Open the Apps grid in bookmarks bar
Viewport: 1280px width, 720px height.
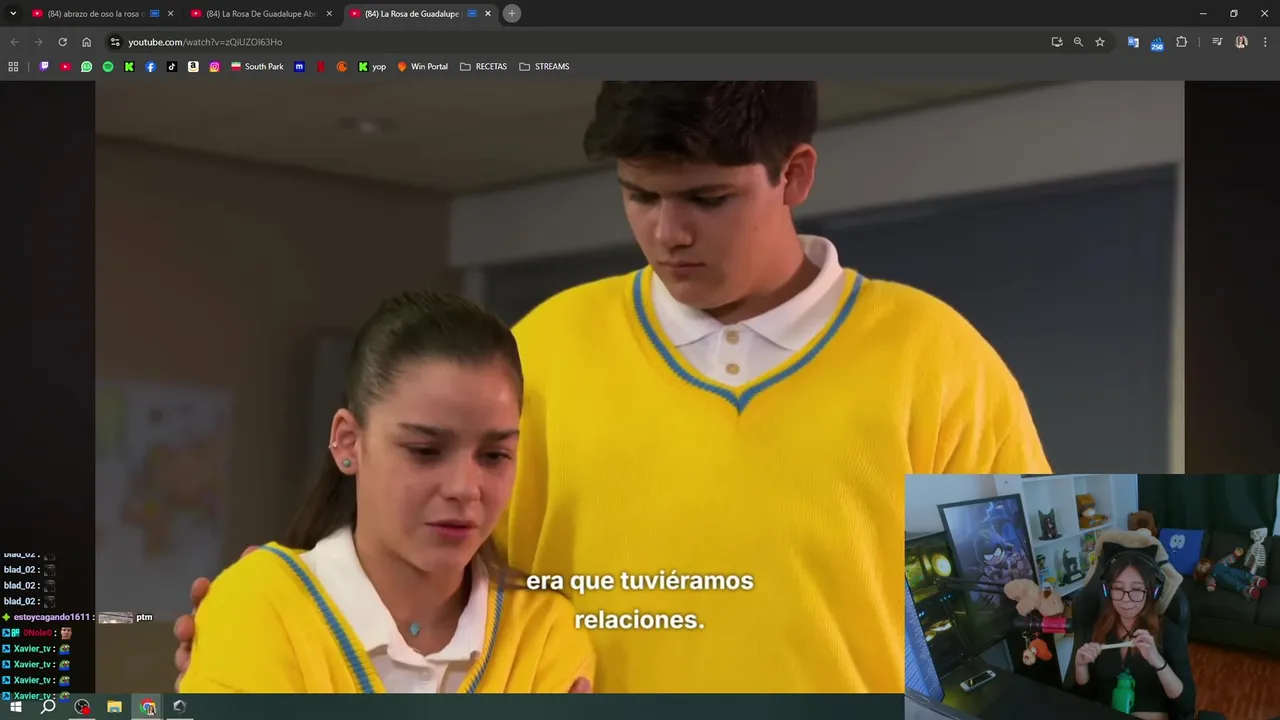13,67
